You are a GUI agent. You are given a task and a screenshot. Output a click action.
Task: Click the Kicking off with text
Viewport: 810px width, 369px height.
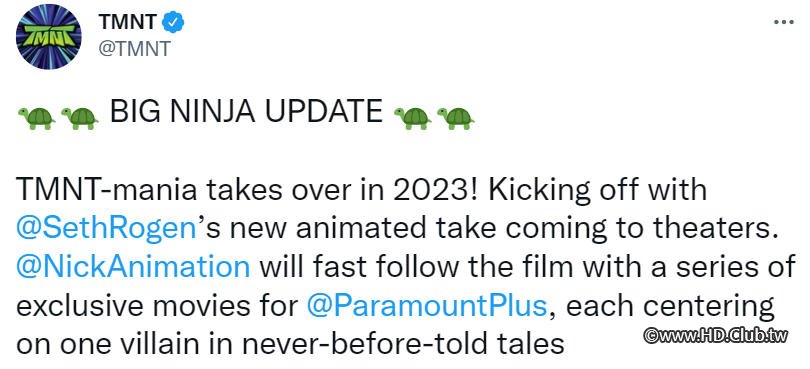tap(595, 190)
